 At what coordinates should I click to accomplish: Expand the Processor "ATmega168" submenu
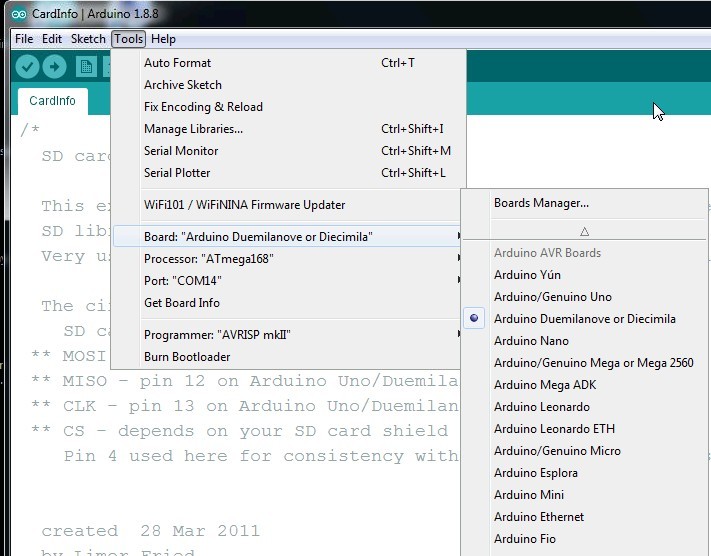click(287, 259)
